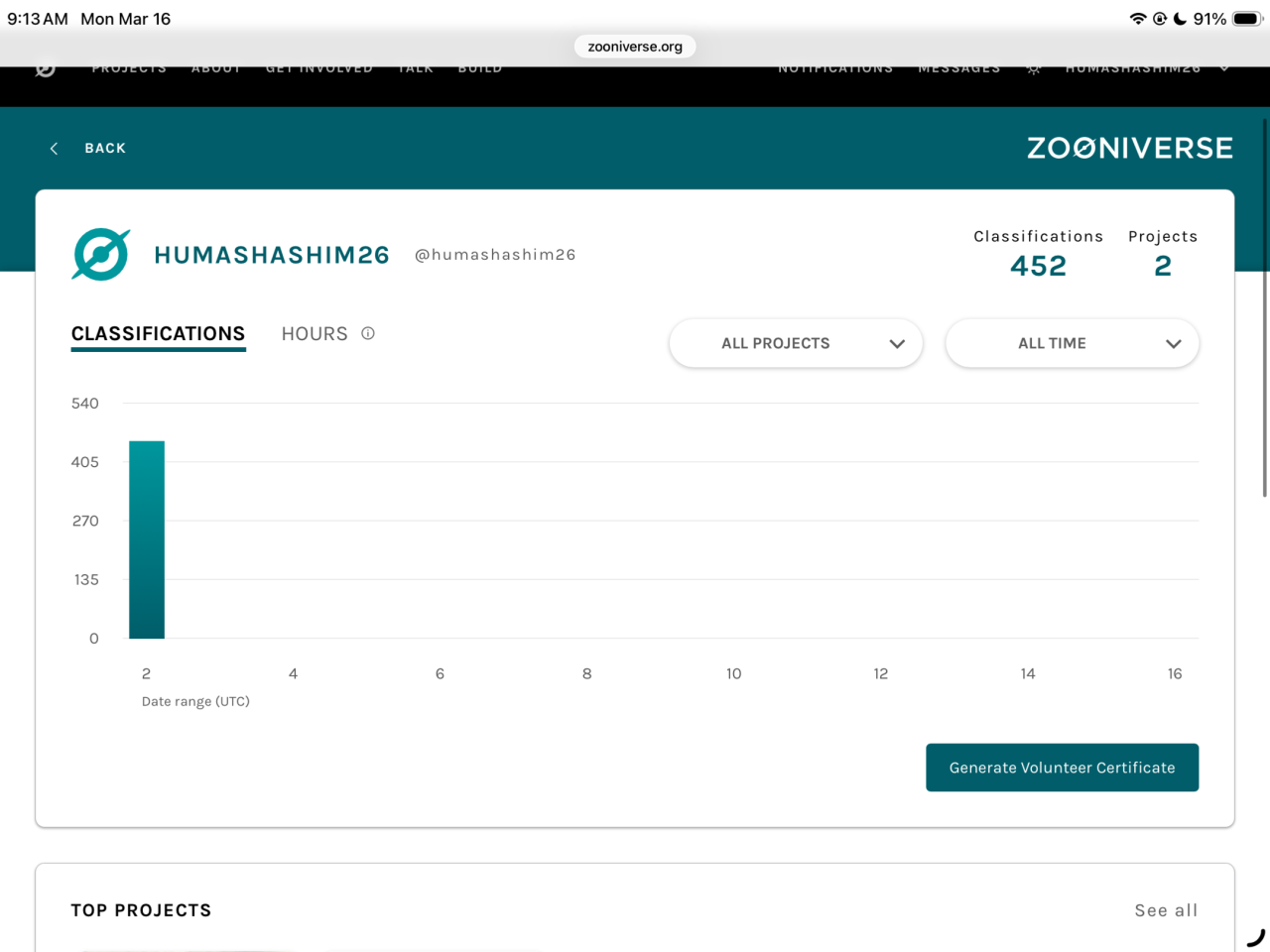Click the Classifications count 452

(x=1038, y=266)
